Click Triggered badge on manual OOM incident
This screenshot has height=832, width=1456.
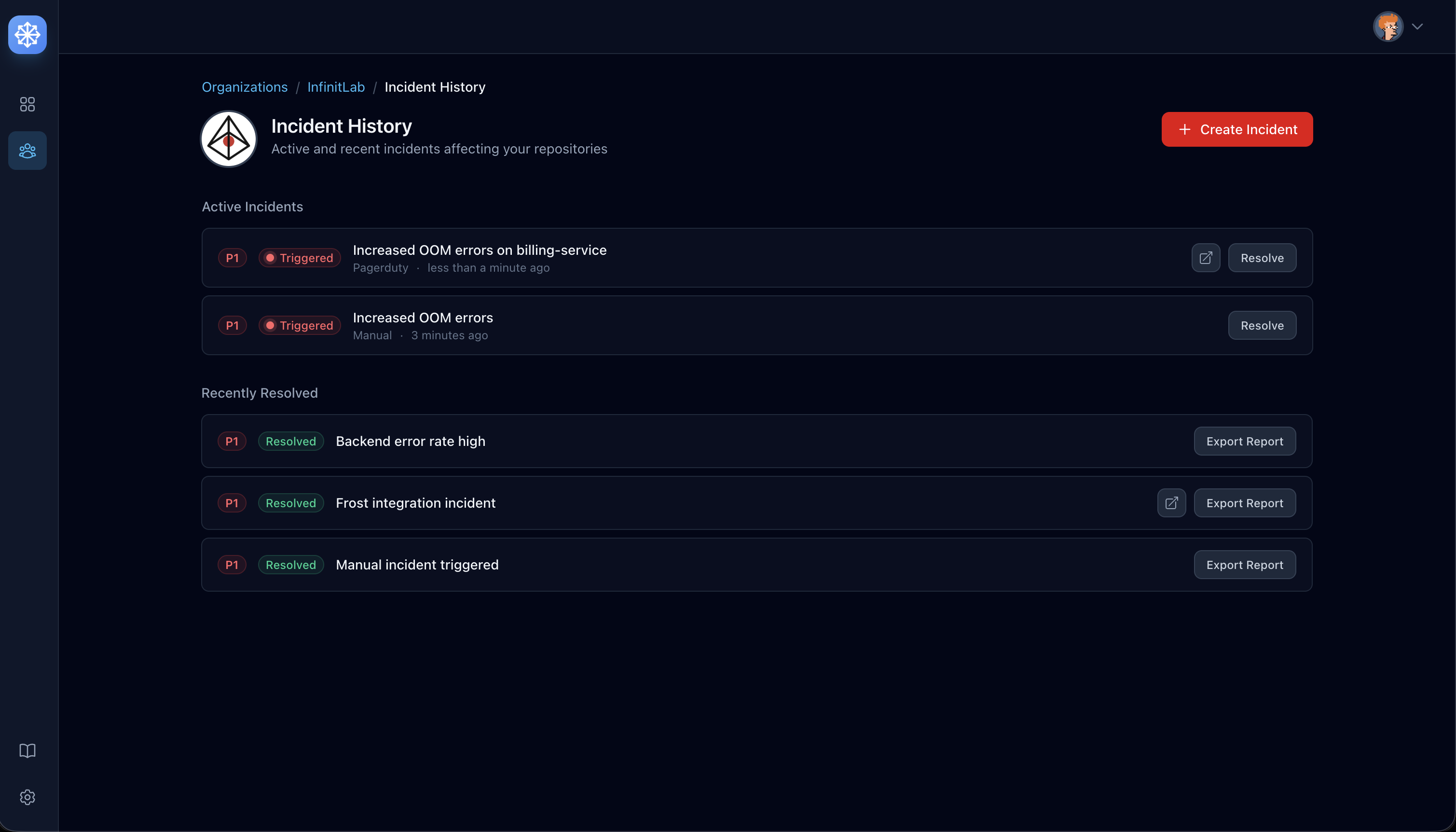300,325
